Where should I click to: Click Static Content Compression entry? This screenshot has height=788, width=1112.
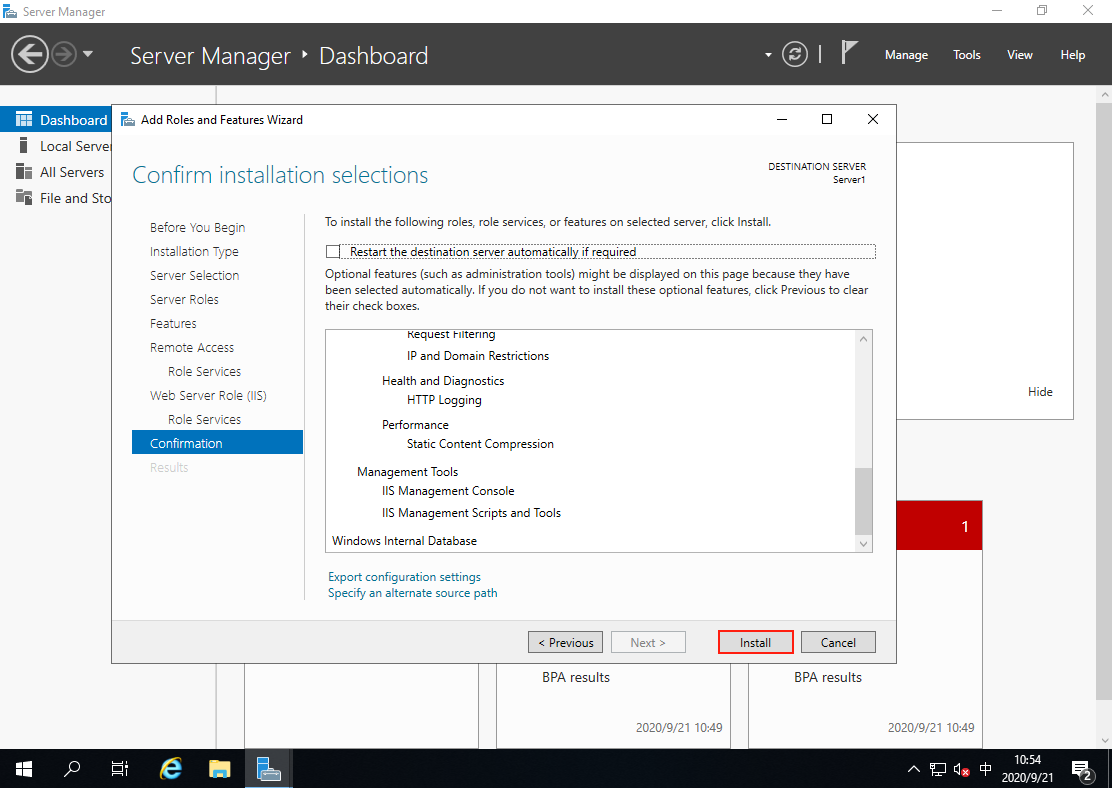[480, 444]
